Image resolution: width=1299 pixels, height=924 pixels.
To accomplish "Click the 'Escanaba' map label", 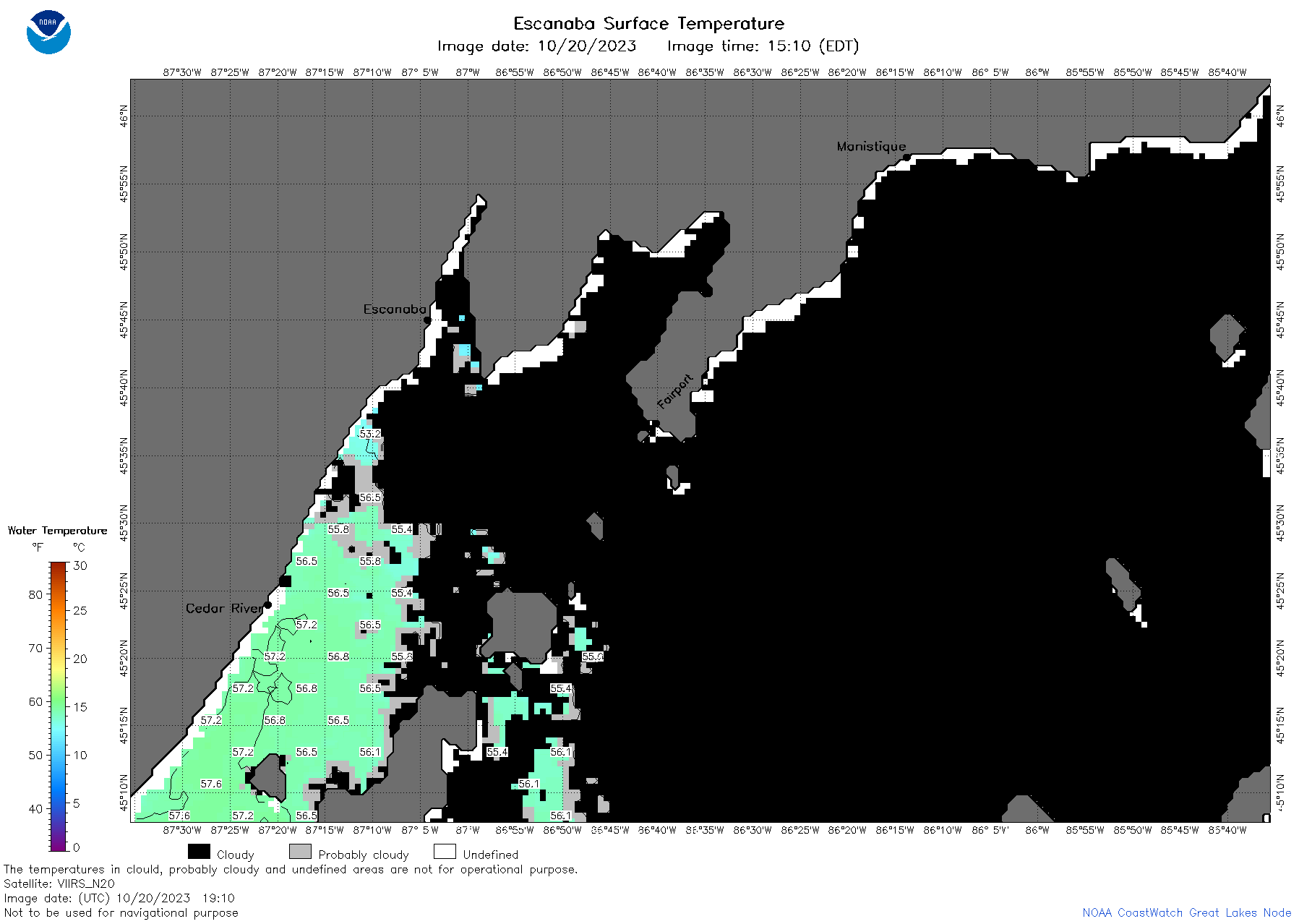I will coord(395,309).
